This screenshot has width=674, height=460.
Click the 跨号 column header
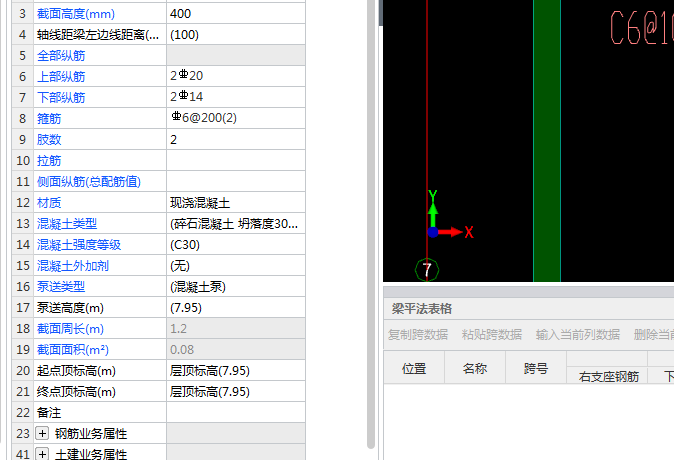(536, 368)
